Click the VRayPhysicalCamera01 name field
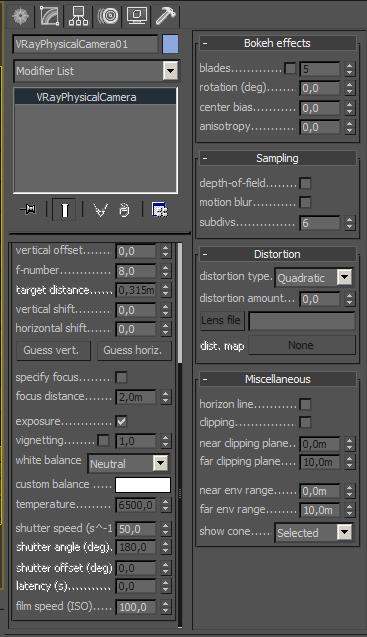367x637 pixels. tap(85, 44)
